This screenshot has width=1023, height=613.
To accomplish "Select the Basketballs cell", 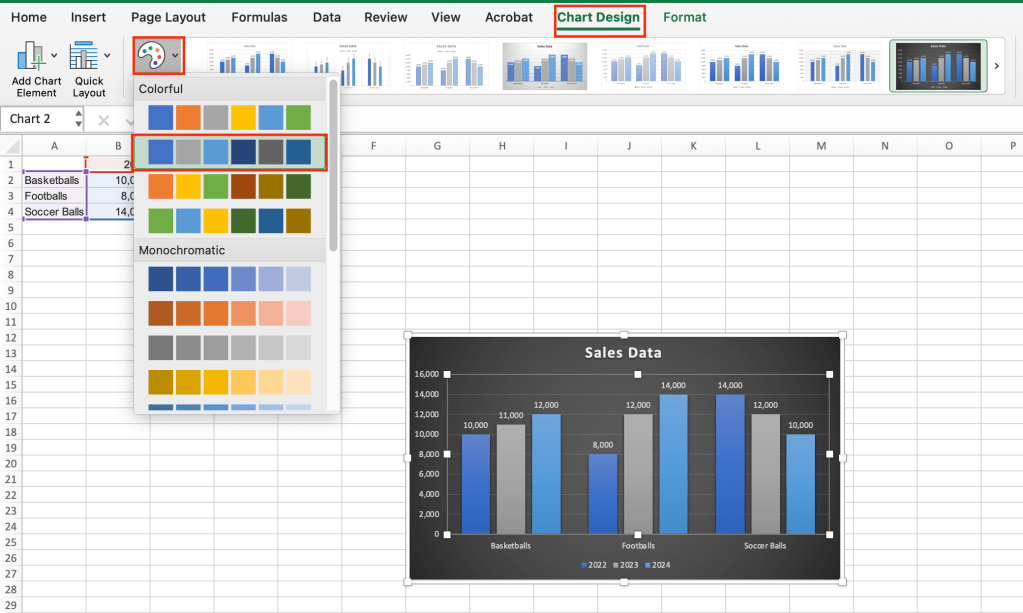I will (x=54, y=180).
